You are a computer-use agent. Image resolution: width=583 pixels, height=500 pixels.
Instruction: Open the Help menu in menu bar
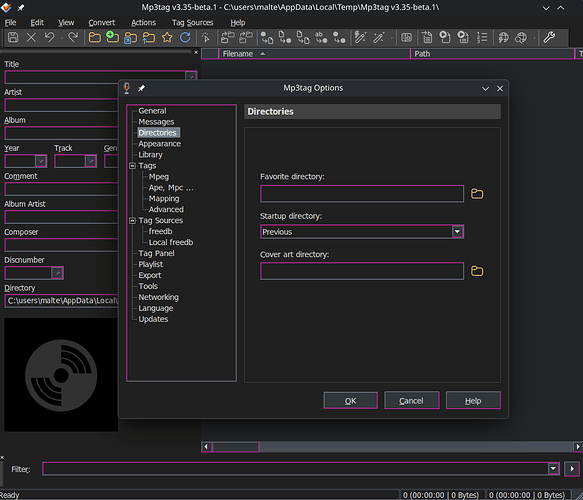[238, 23]
